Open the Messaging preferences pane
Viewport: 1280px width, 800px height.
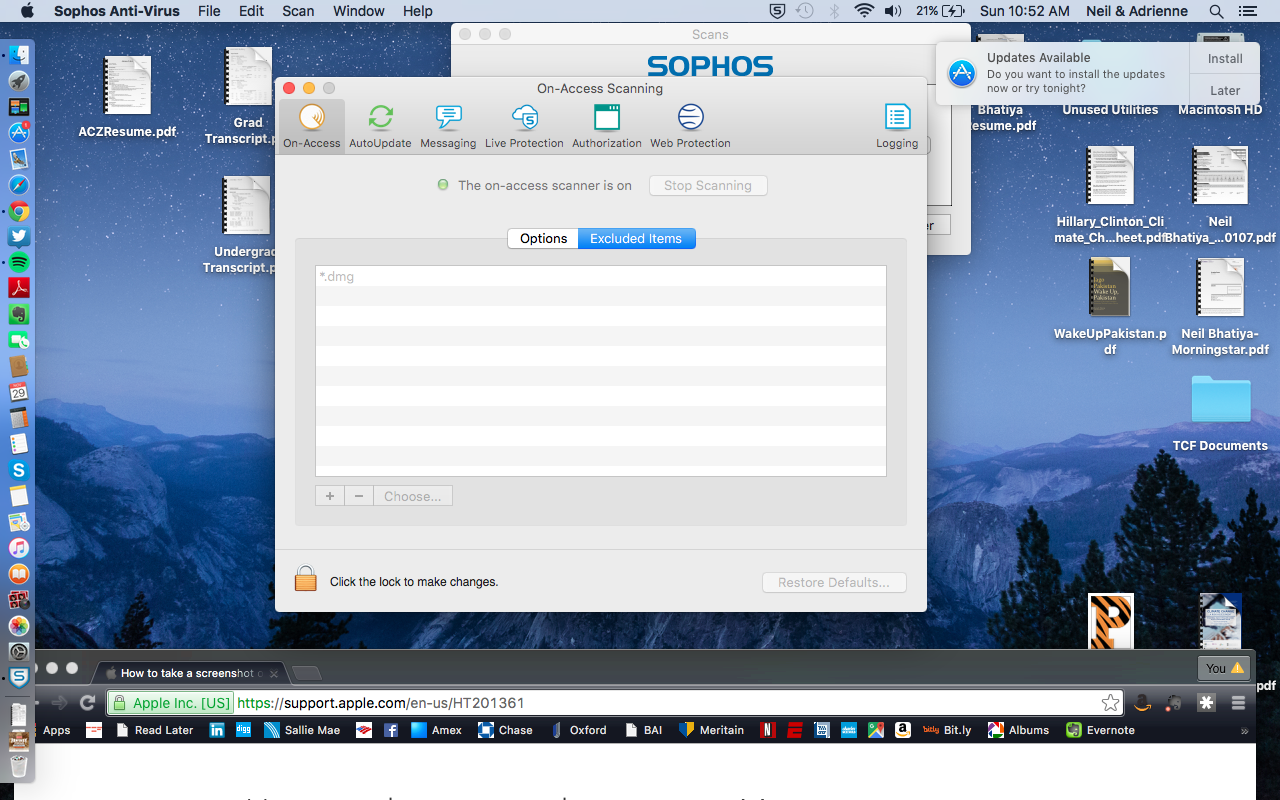tap(448, 126)
